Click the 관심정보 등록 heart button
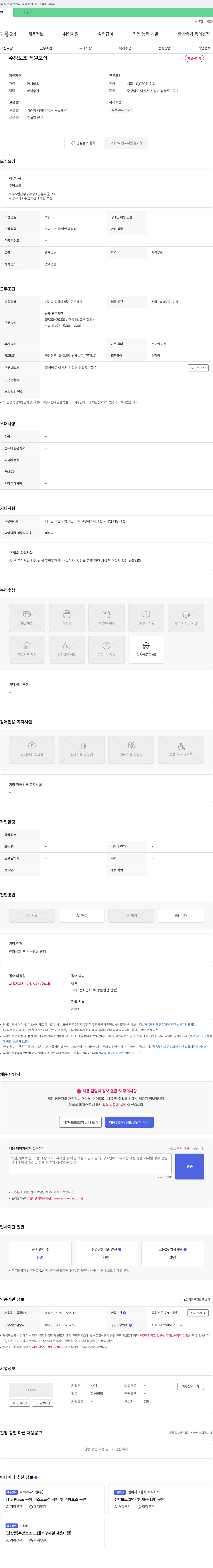 [x=83, y=143]
